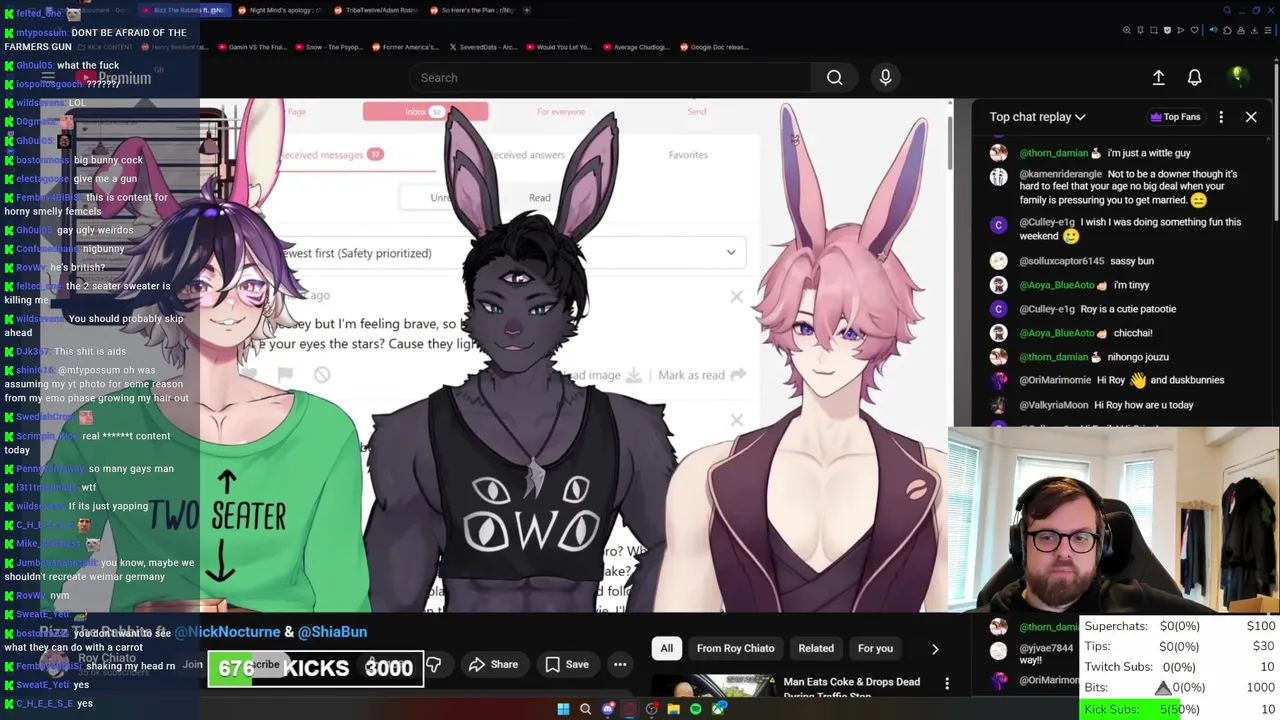Click avatar of @solluxcaptor6145 in chat
Image resolution: width=1280 pixels, height=720 pixels.
pos(998,261)
